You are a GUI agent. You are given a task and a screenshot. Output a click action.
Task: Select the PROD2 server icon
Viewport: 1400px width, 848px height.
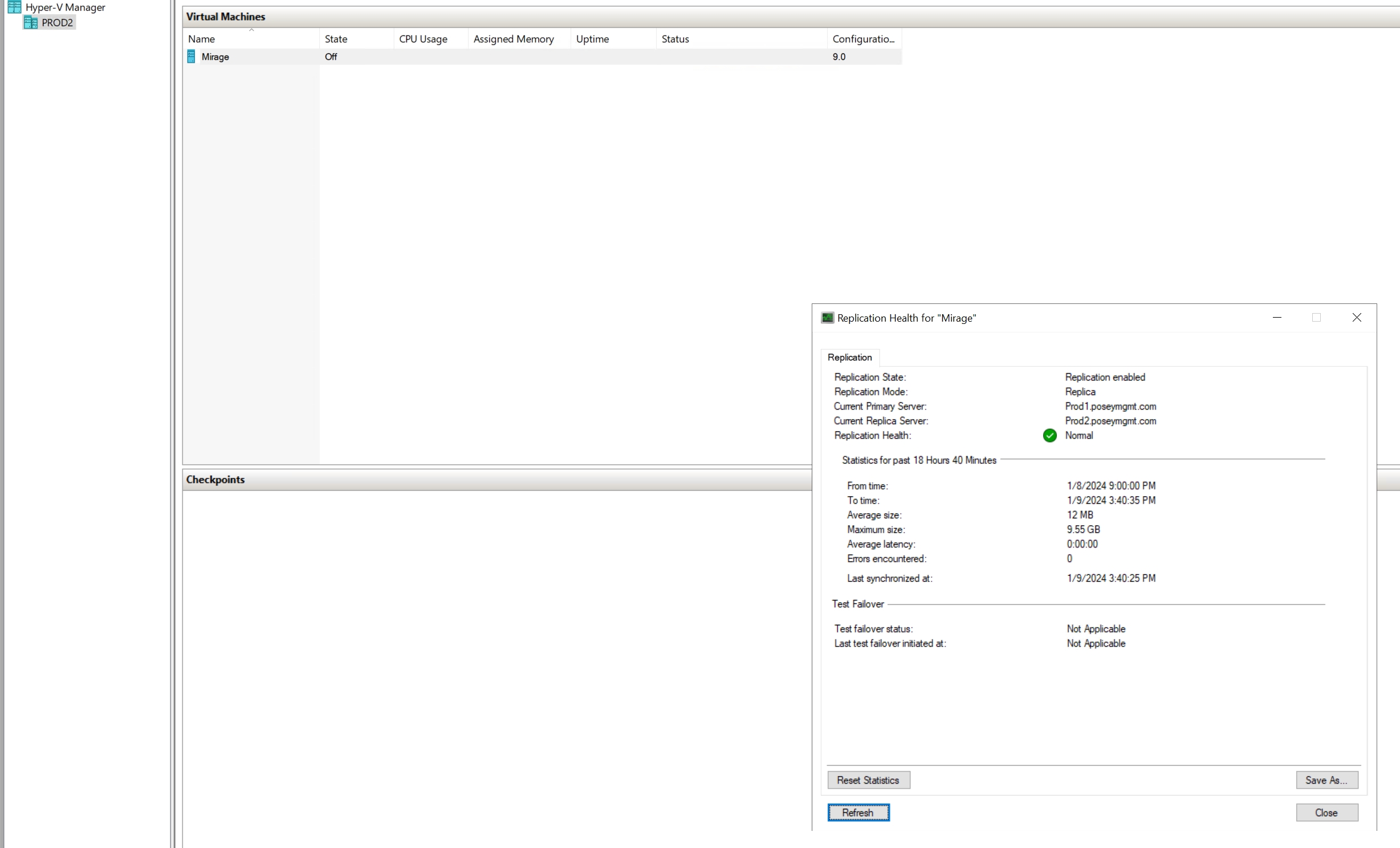pos(30,23)
